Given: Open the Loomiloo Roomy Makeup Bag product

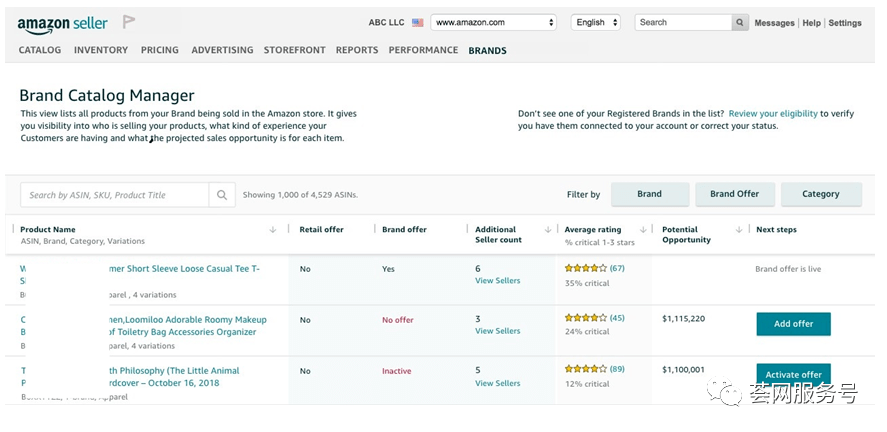Looking at the screenshot, I should [x=144, y=326].
